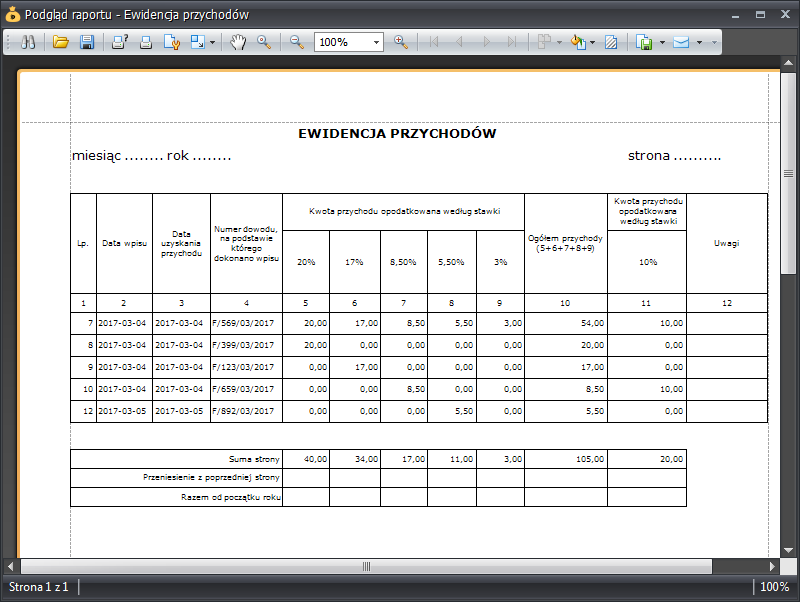800x602 pixels.
Task: Expand the page background color dropdown
Action: point(592,42)
